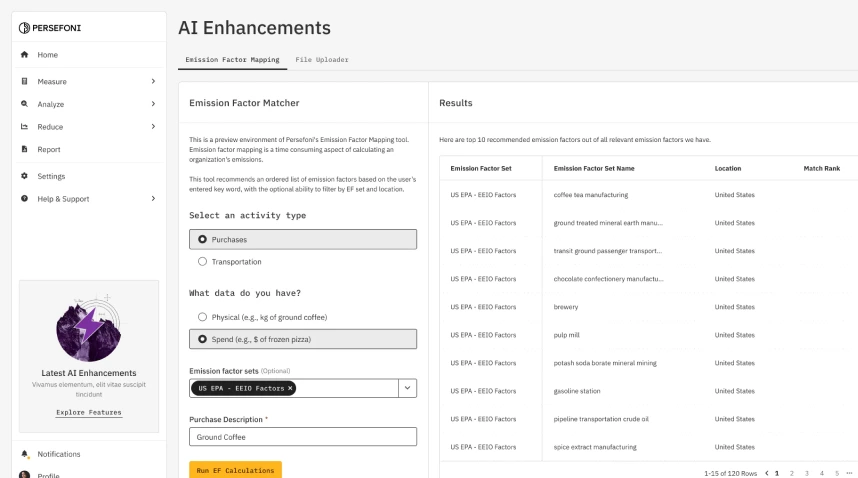The height and width of the screenshot is (478, 858).
Task: Select the Transportation activity type
Action: point(203,262)
